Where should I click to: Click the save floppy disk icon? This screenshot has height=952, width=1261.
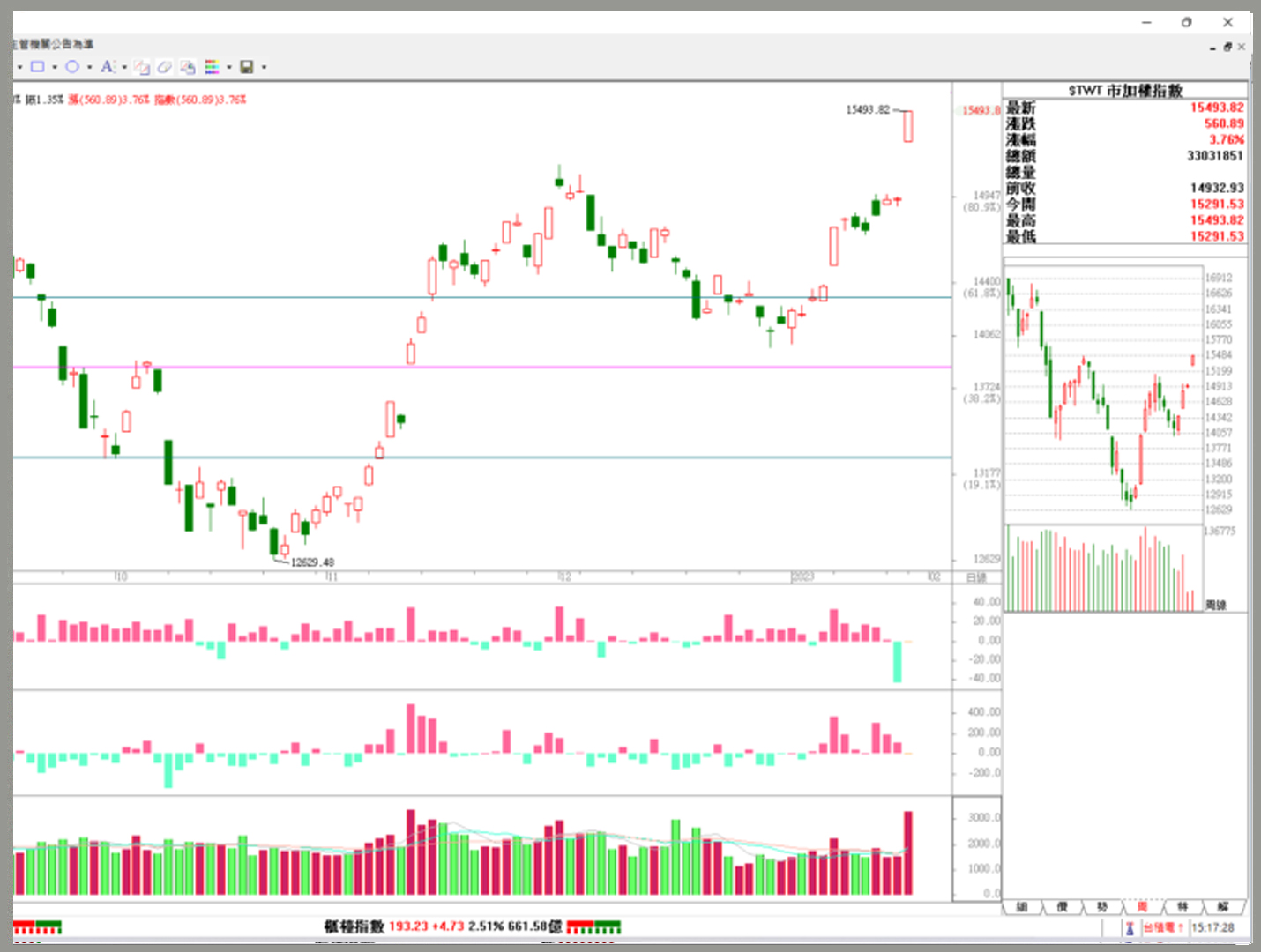pyautogui.click(x=247, y=67)
